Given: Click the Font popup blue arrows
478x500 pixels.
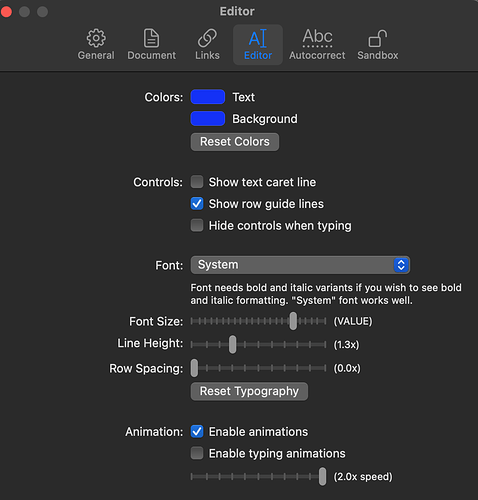Looking at the screenshot, I should point(401,265).
